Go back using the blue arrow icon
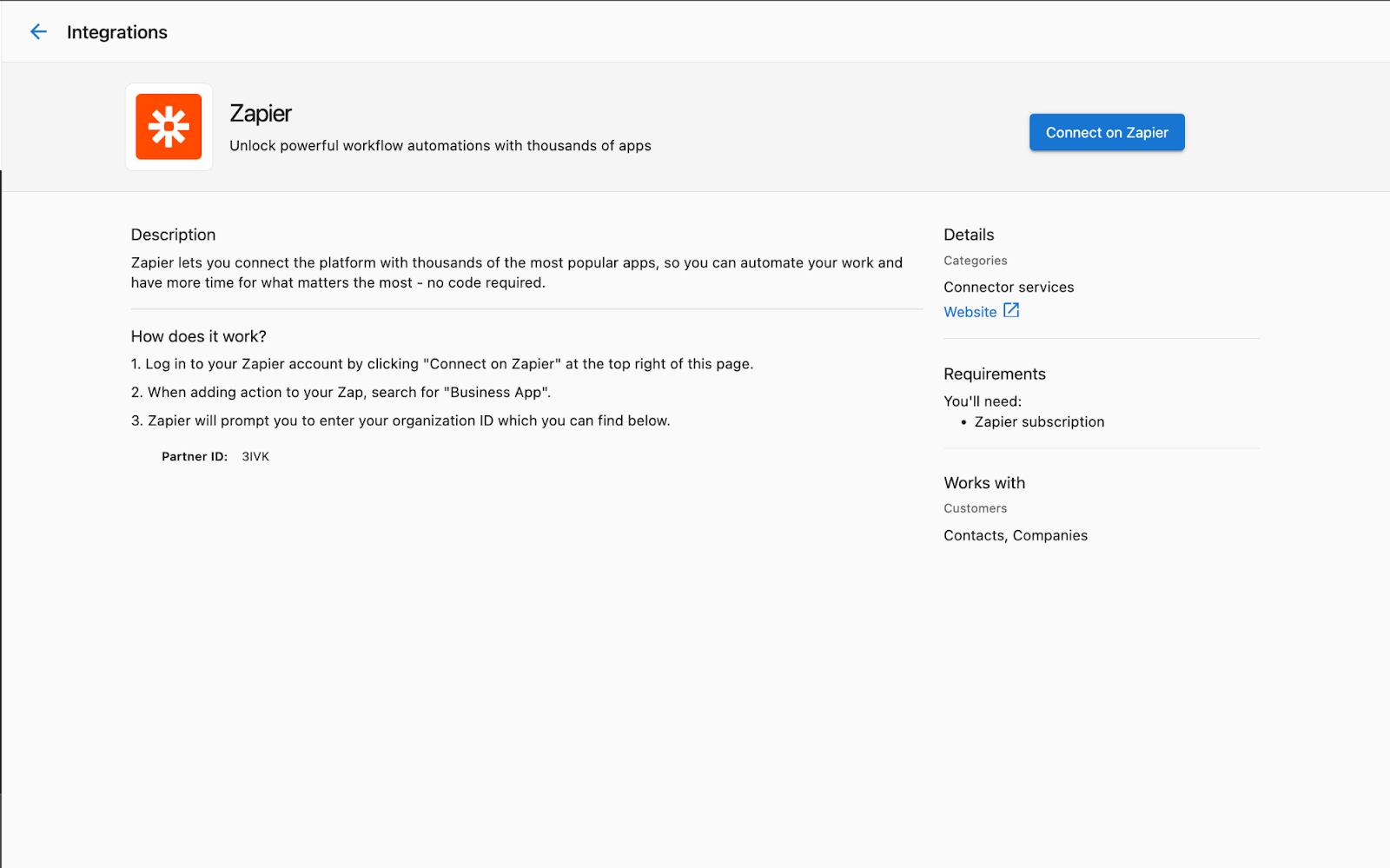The height and width of the screenshot is (868, 1390). pos(38,32)
